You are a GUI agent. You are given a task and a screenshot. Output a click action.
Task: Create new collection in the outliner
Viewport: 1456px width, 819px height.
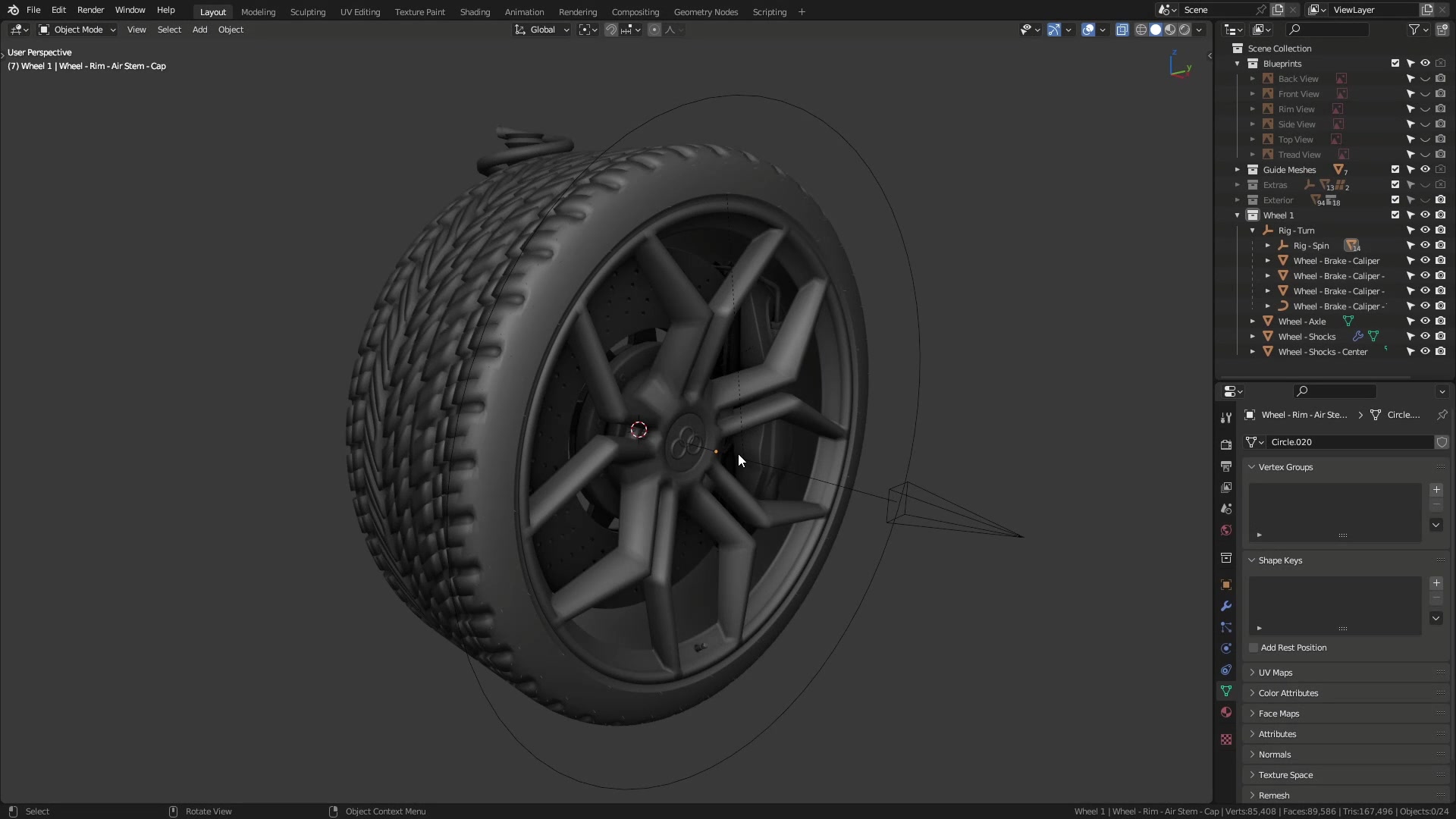(1442, 30)
